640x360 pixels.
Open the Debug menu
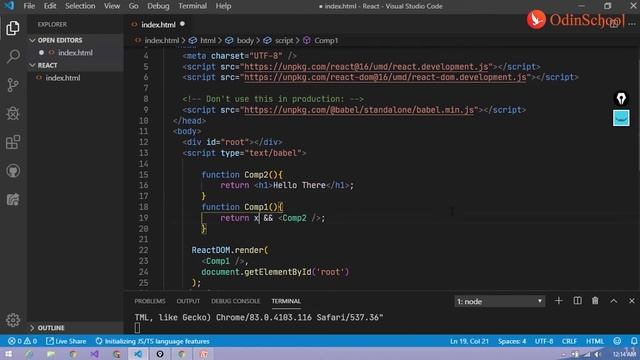point(158,6)
